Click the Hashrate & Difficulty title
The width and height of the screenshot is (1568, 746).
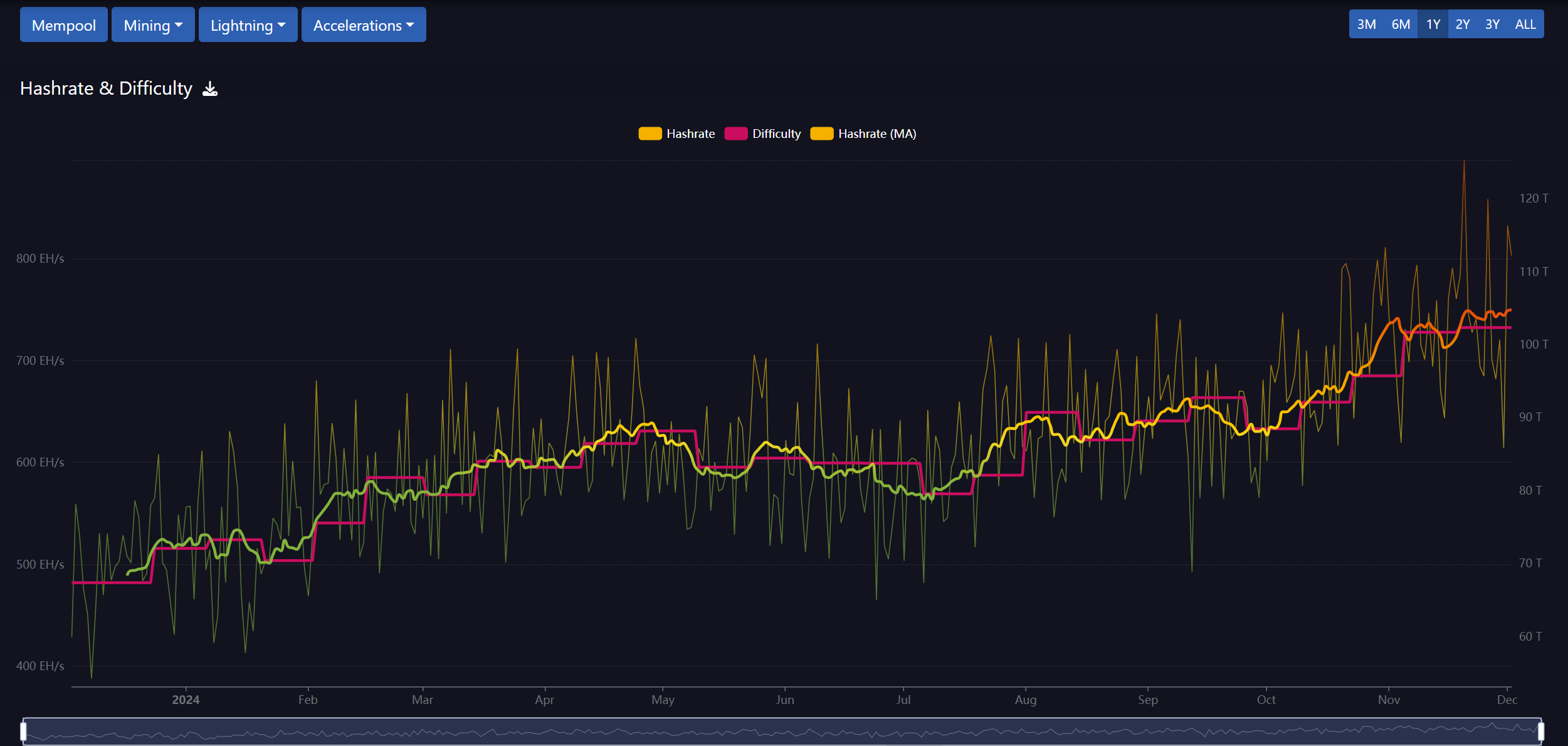tap(106, 88)
